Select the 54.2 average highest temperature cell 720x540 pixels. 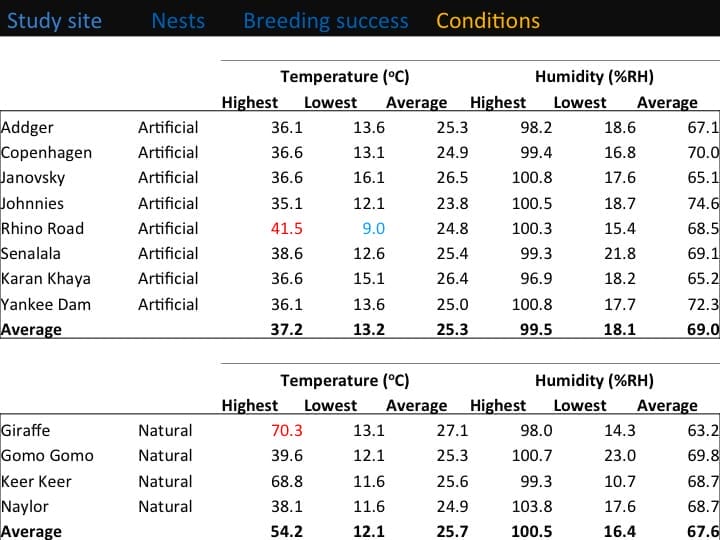pos(286,531)
